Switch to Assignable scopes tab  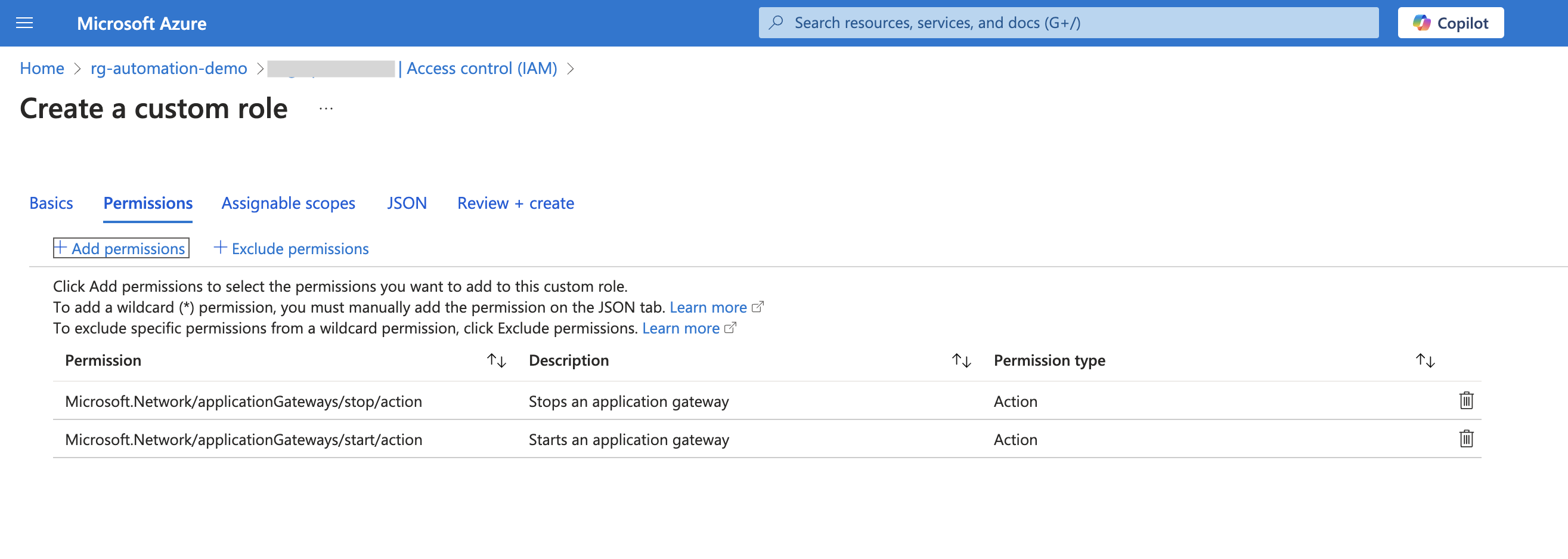pyautogui.click(x=288, y=203)
